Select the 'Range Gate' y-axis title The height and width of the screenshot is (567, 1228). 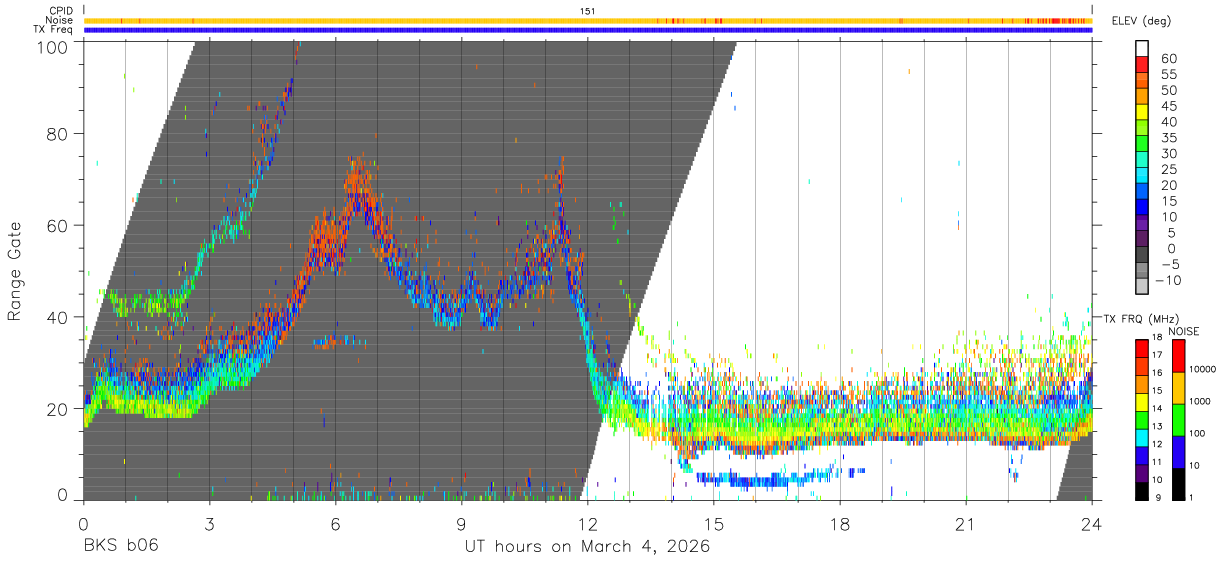(14, 270)
